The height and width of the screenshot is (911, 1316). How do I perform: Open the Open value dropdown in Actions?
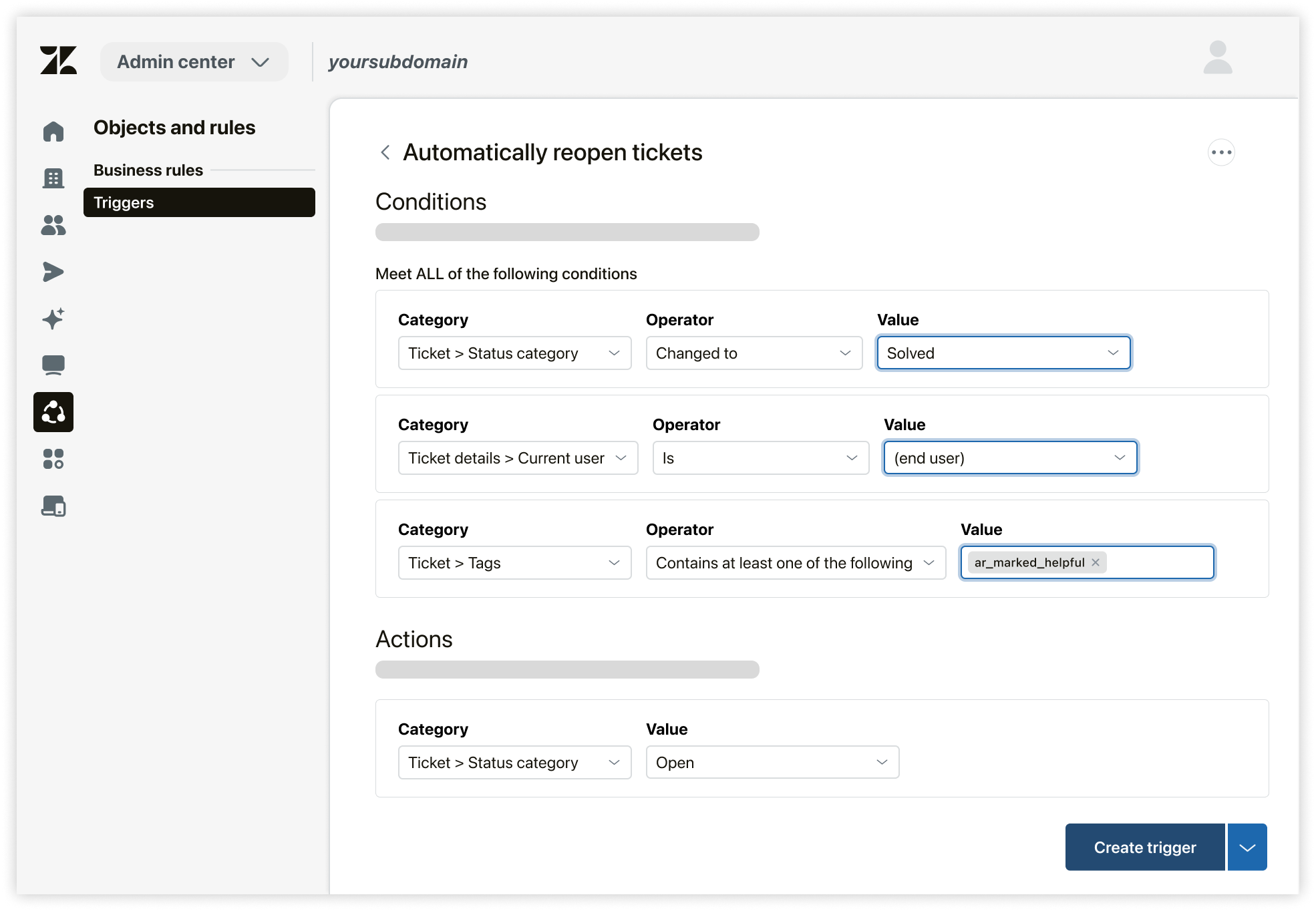click(773, 763)
